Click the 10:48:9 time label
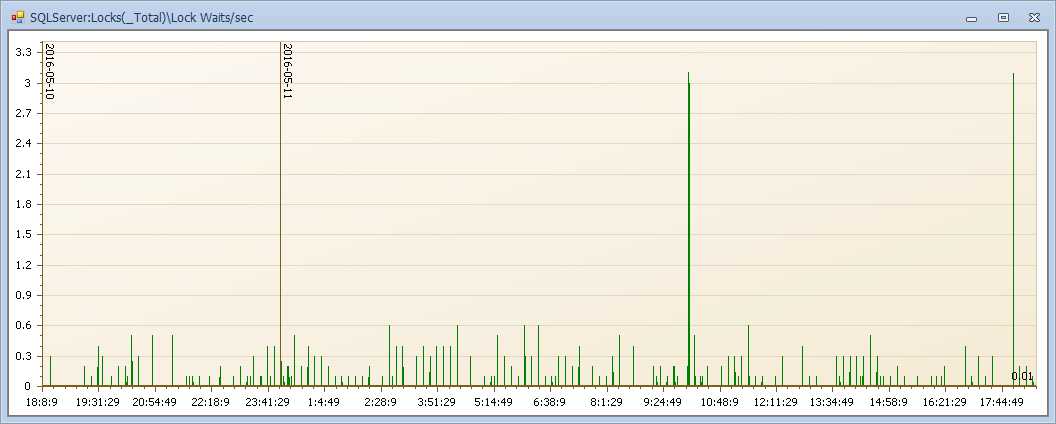This screenshot has height=424, width=1056. (719, 402)
